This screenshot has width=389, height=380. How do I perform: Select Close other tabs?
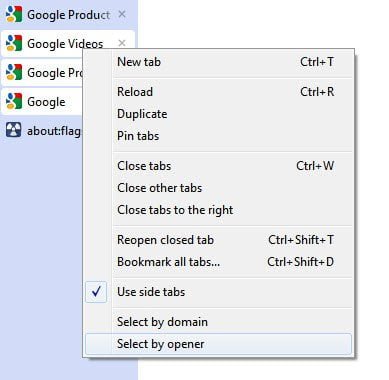[x=219, y=188]
